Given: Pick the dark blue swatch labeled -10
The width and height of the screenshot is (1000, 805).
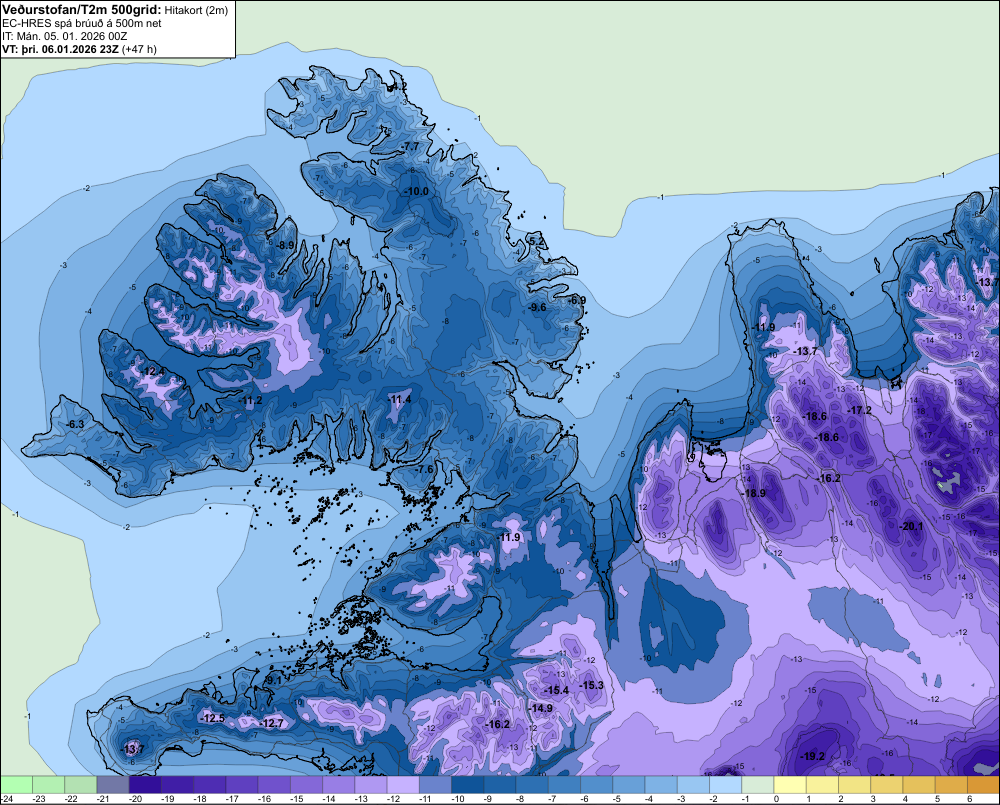Looking at the screenshot, I should pos(467,784).
